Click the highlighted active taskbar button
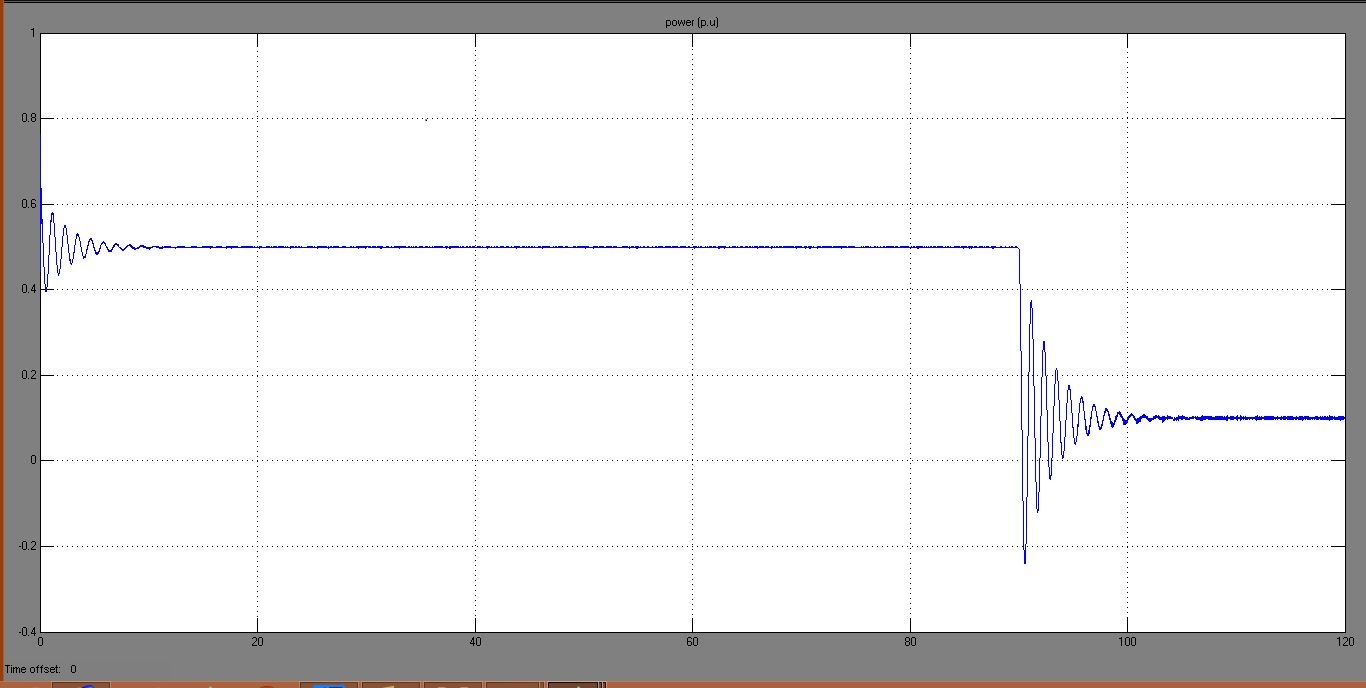 click(x=573, y=685)
